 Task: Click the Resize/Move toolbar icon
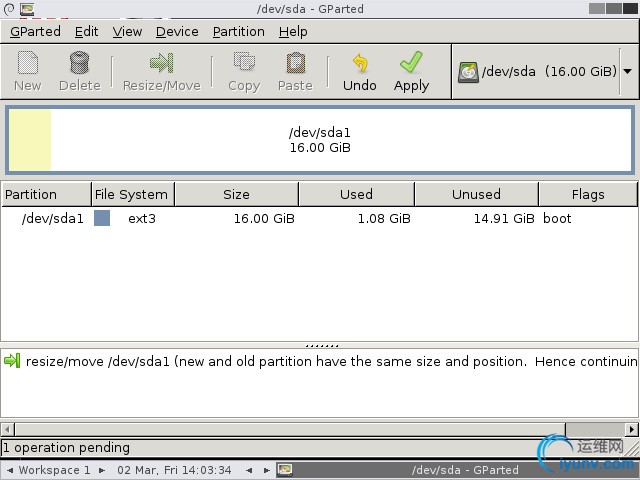162,63
